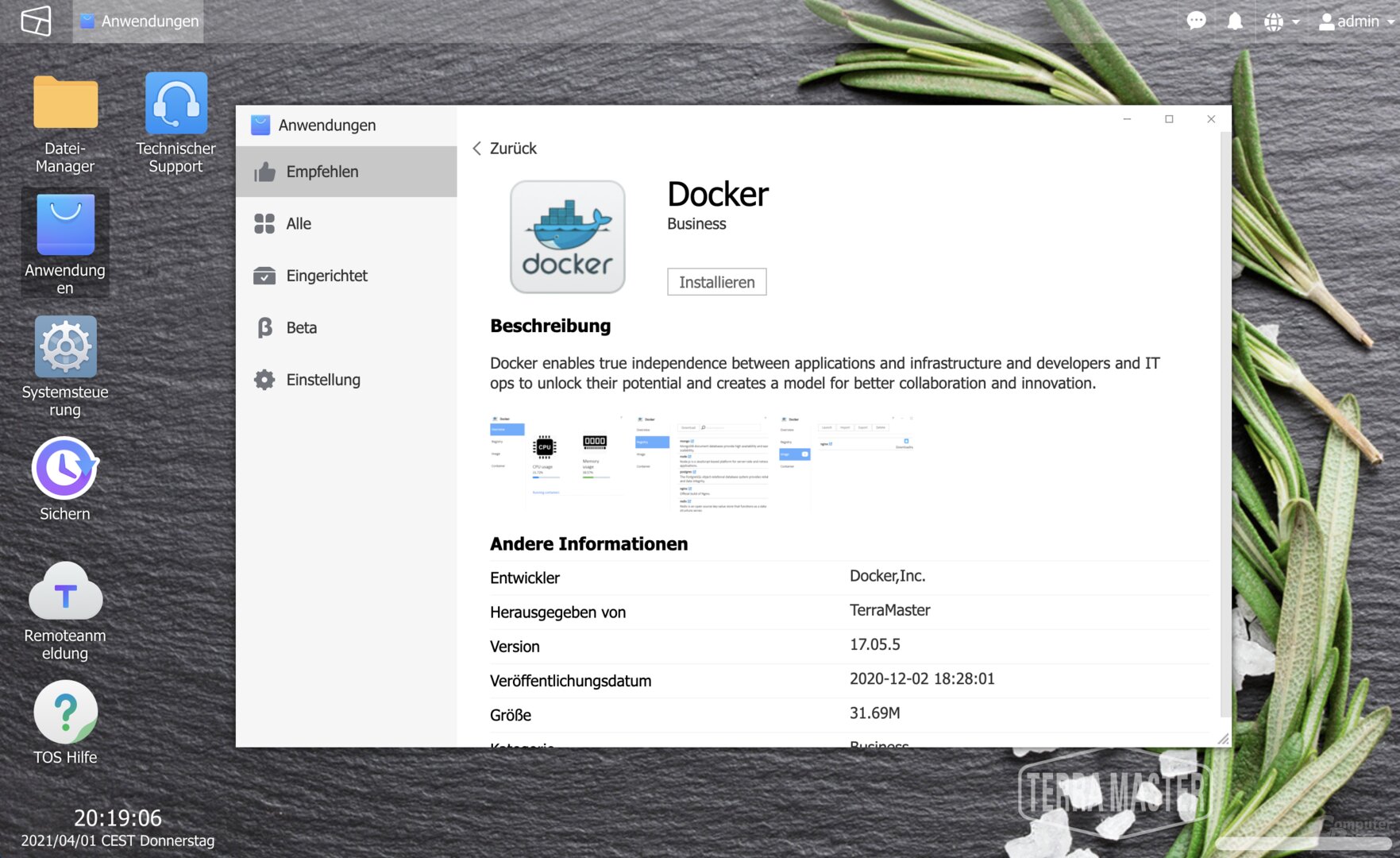Click the Docker title text
This screenshot has height=858, width=1400.
[x=717, y=194]
